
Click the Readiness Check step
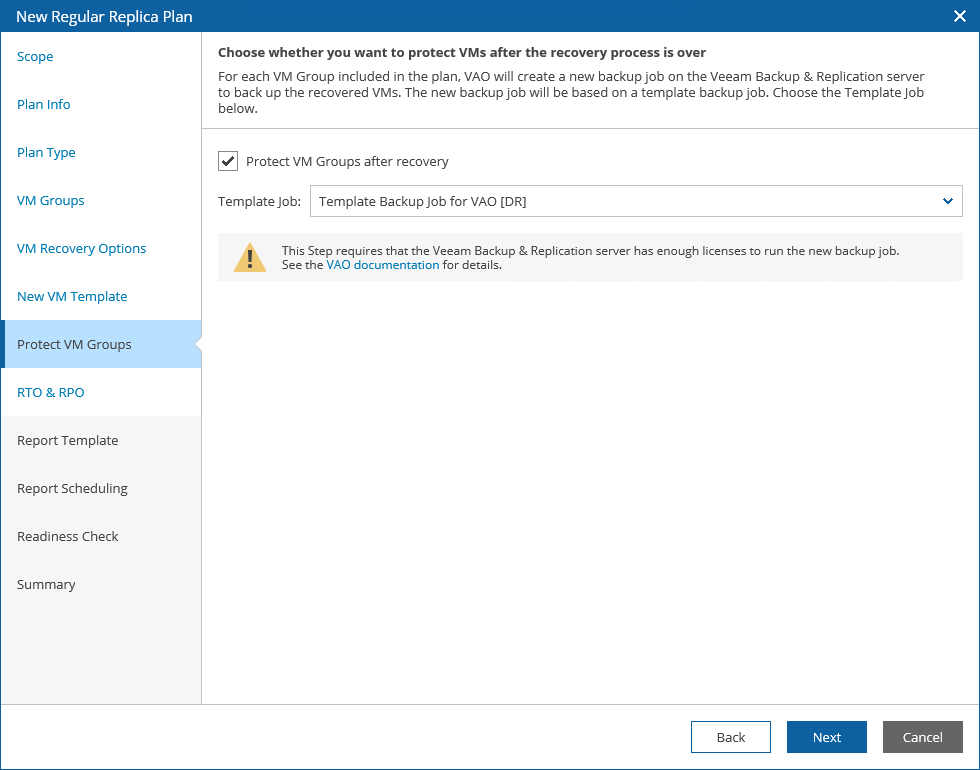coord(68,537)
